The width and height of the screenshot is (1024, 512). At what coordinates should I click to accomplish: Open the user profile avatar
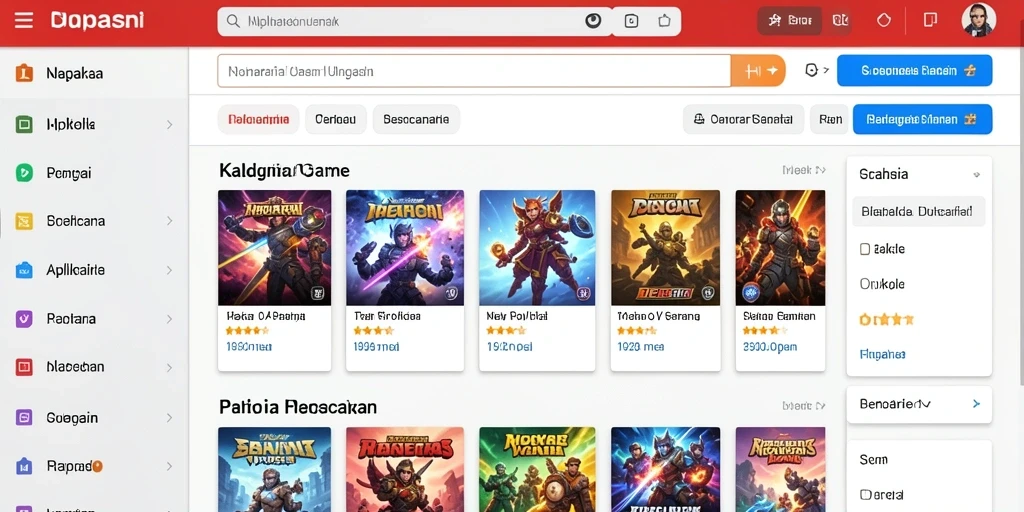click(978, 20)
